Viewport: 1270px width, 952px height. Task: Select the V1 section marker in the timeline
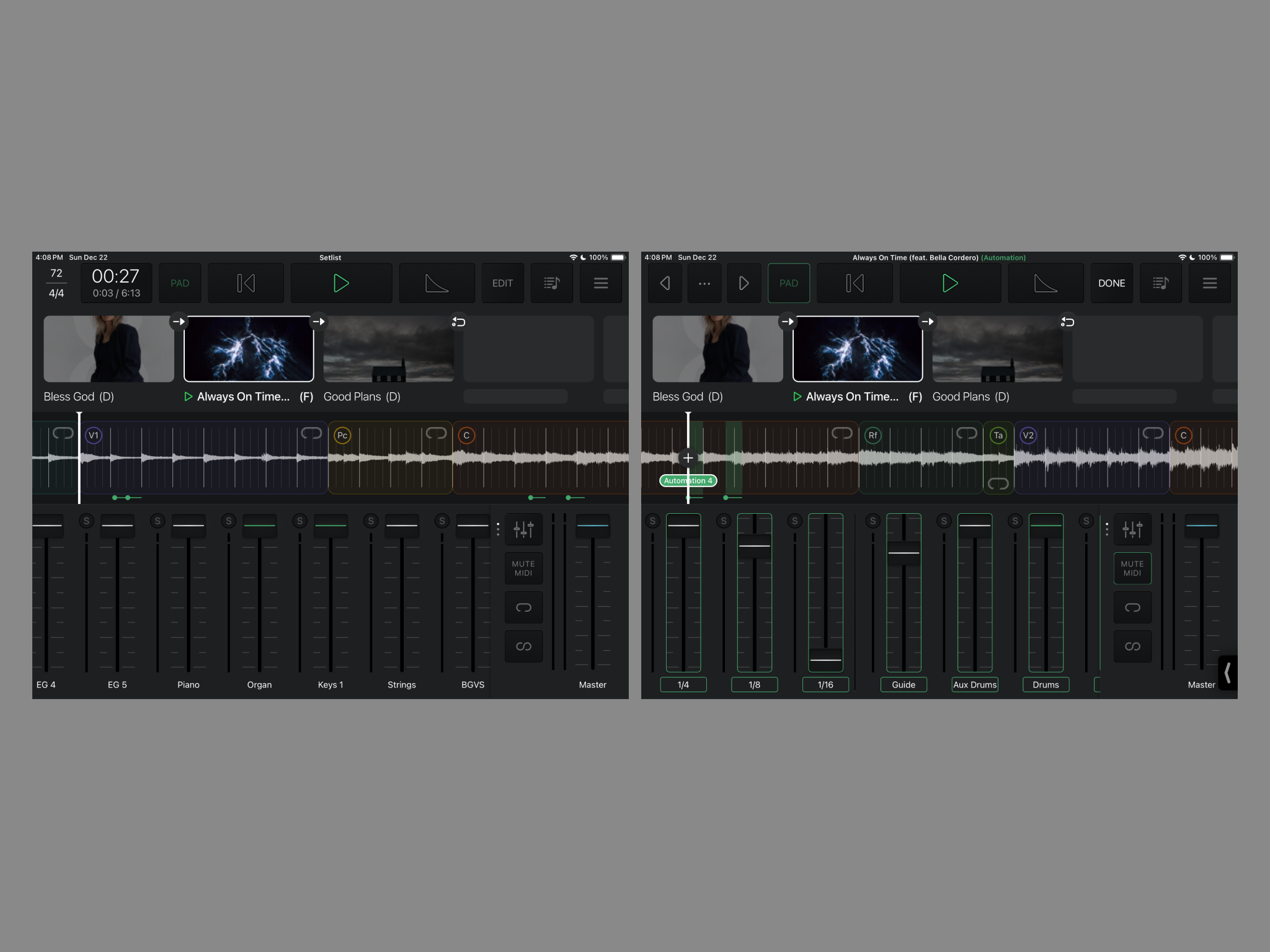tap(94, 435)
